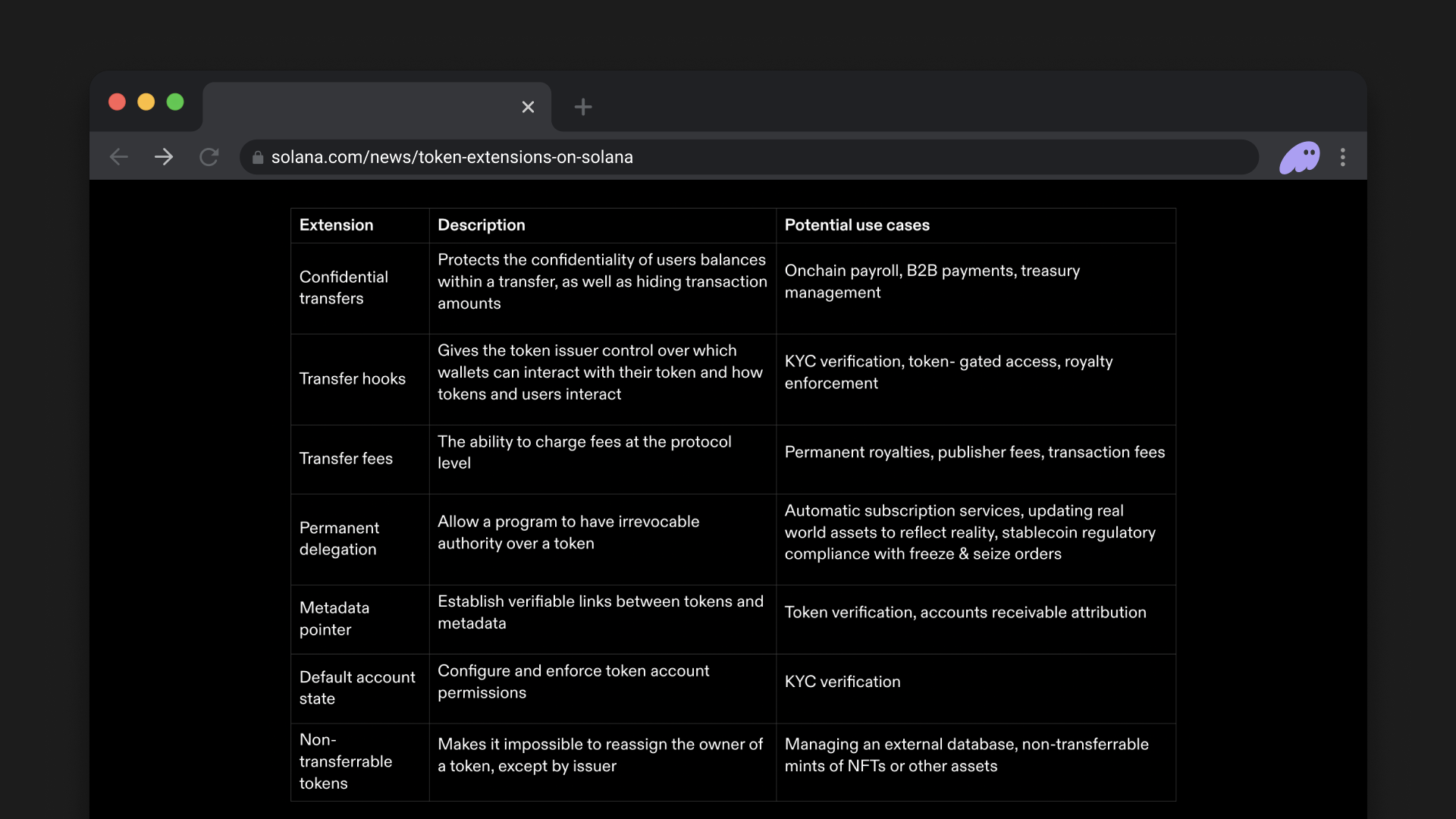Open the three-dot browser menu
Viewport: 1456px width, 819px height.
tap(1343, 157)
